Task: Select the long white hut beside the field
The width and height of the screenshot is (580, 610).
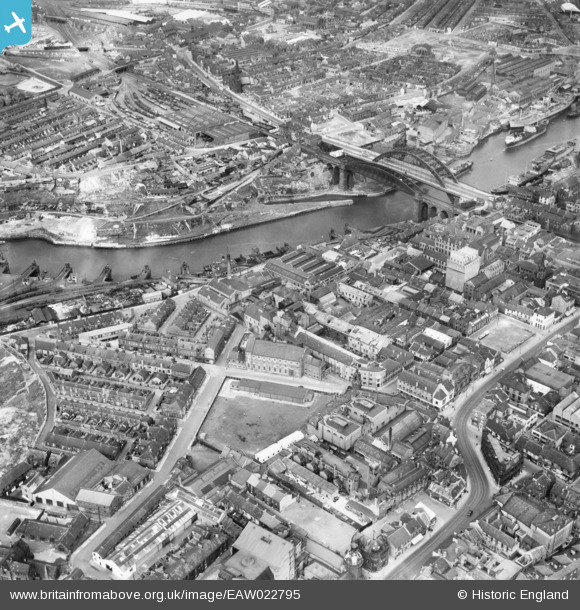Action: 280,447
